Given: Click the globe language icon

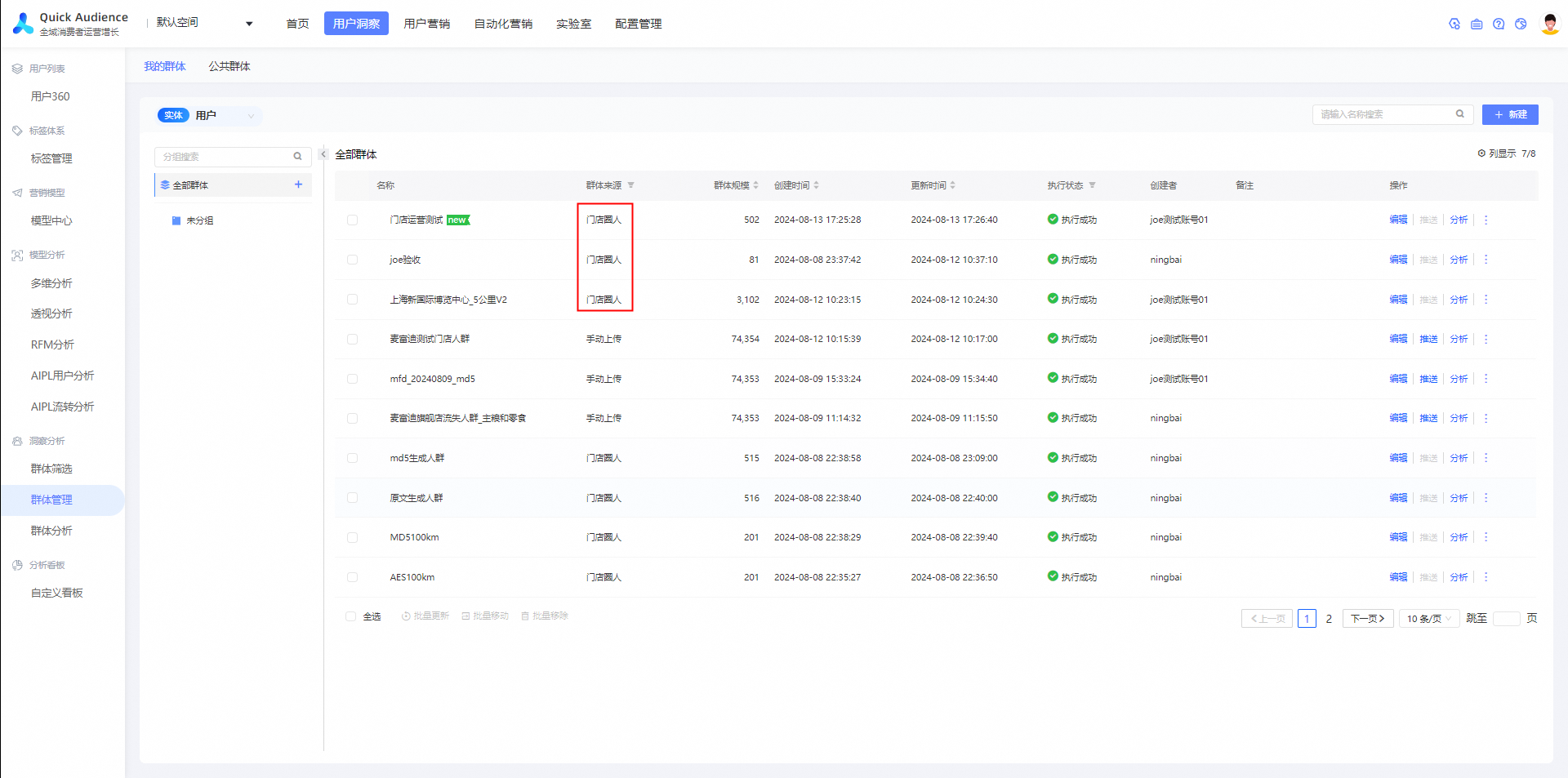Looking at the screenshot, I should [1521, 24].
